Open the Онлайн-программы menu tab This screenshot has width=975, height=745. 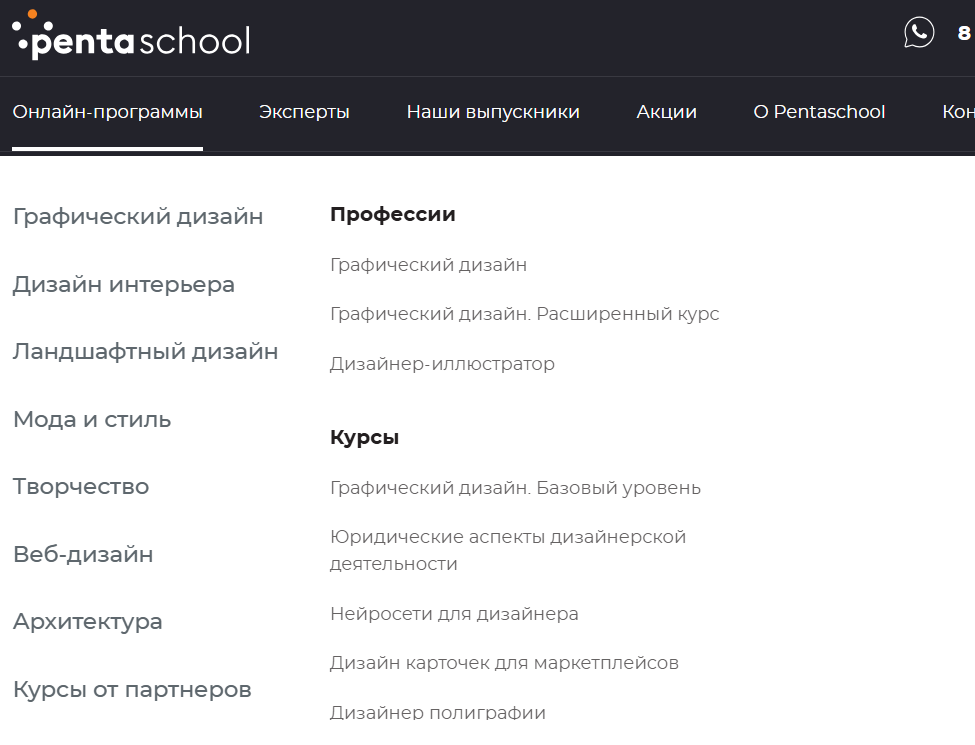click(108, 112)
